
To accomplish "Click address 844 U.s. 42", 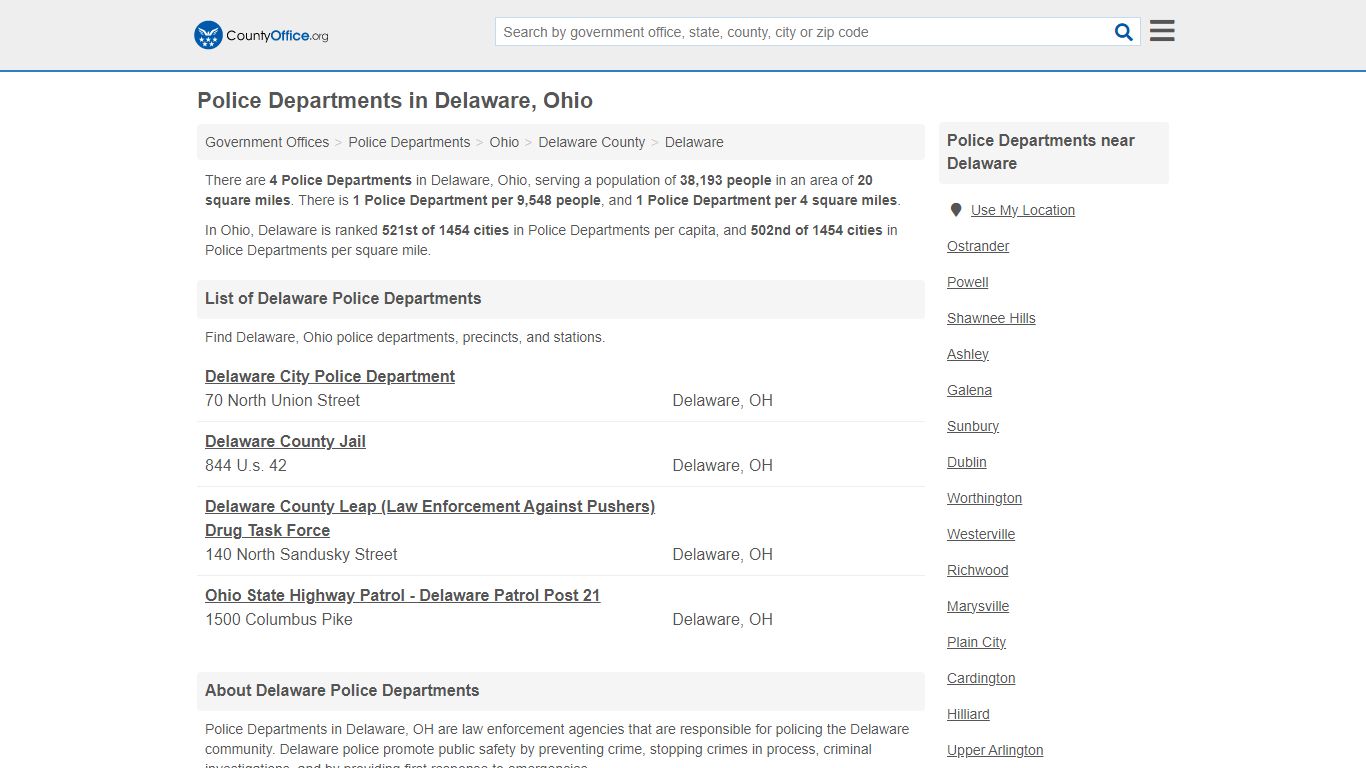I will (x=246, y=465).
